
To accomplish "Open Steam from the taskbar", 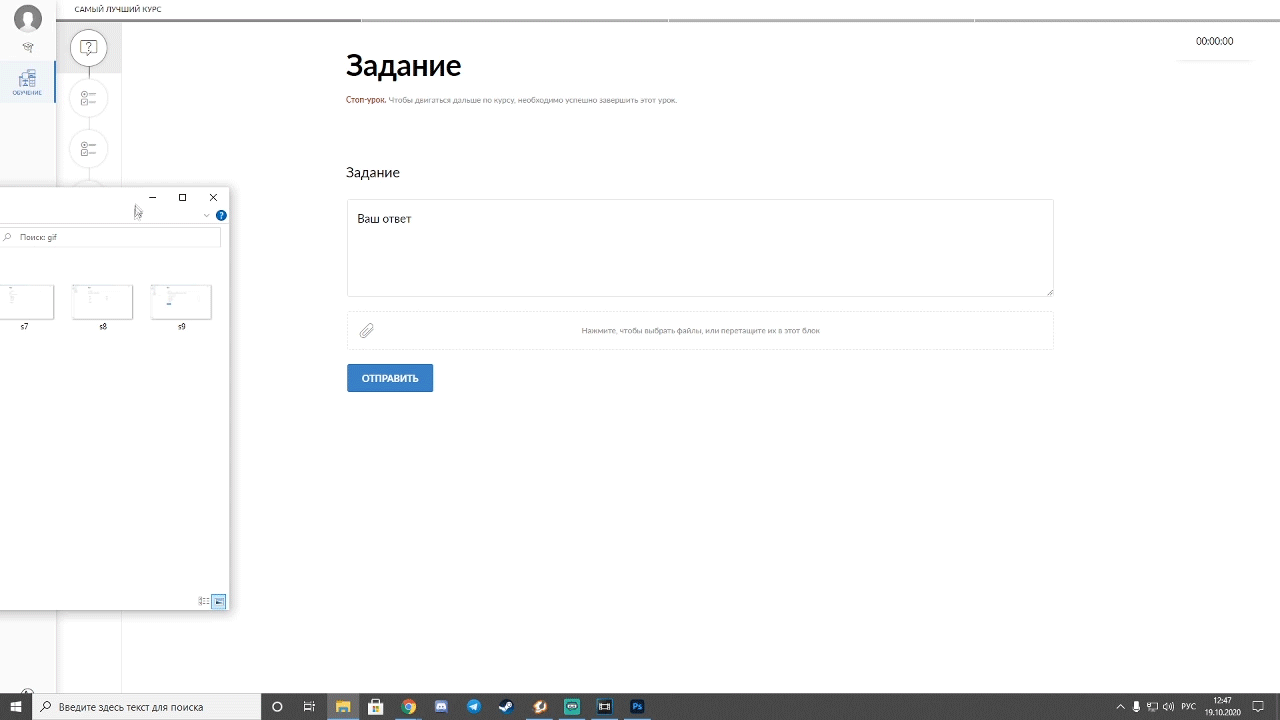I will coord(507,707).
